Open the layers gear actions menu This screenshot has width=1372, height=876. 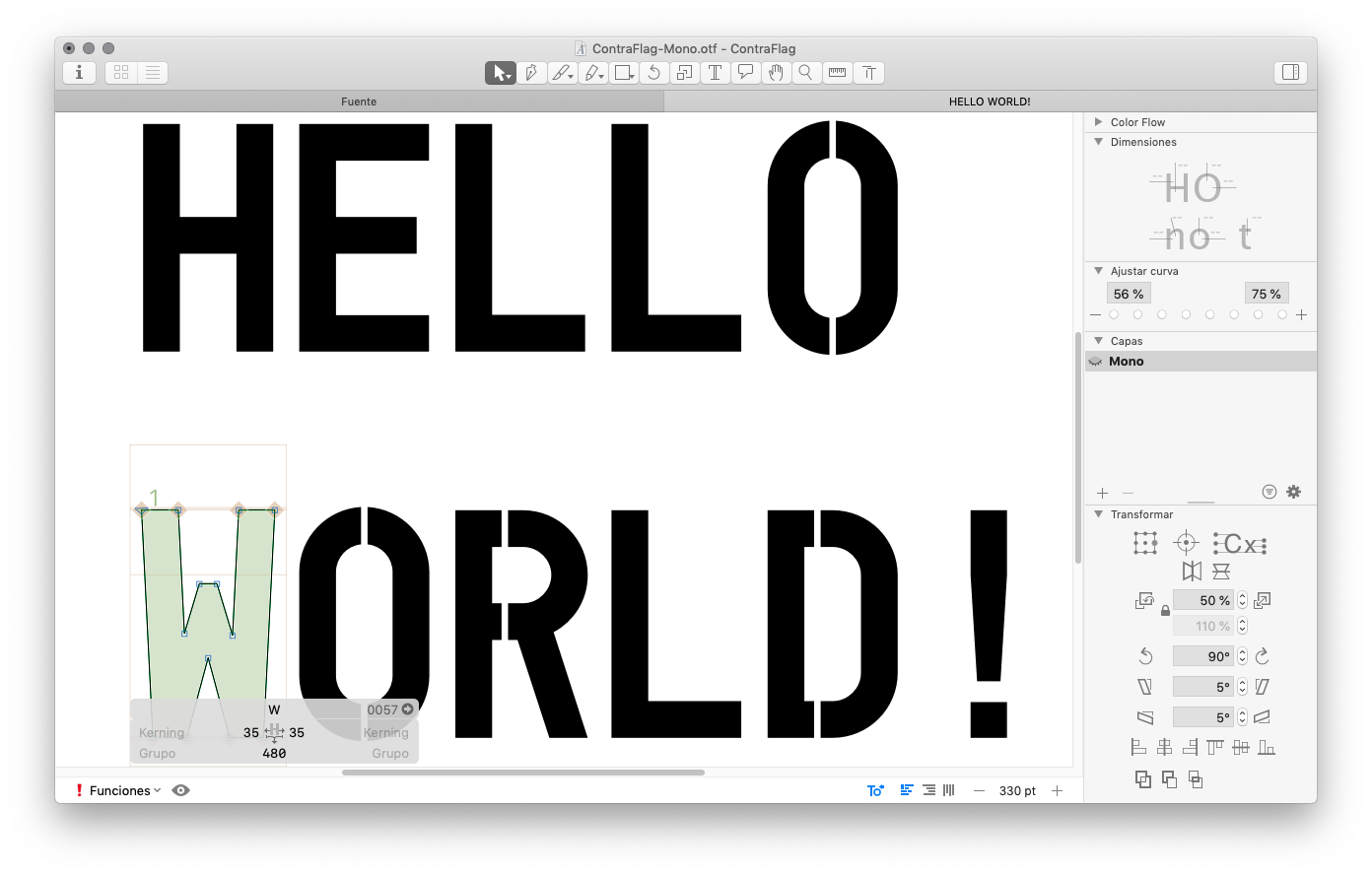[1294, 492]
